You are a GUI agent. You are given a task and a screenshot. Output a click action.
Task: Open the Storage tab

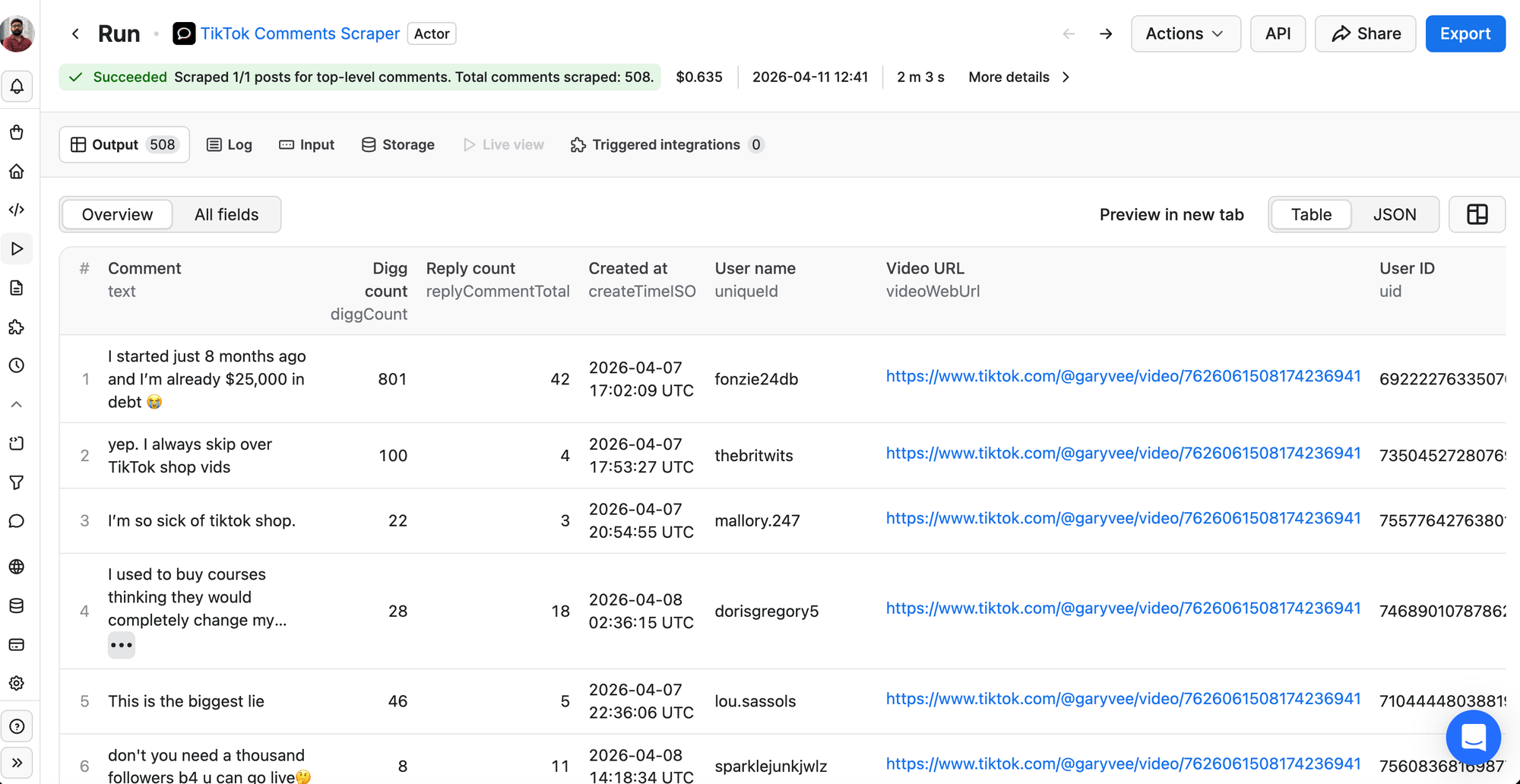tap(398, 144)
